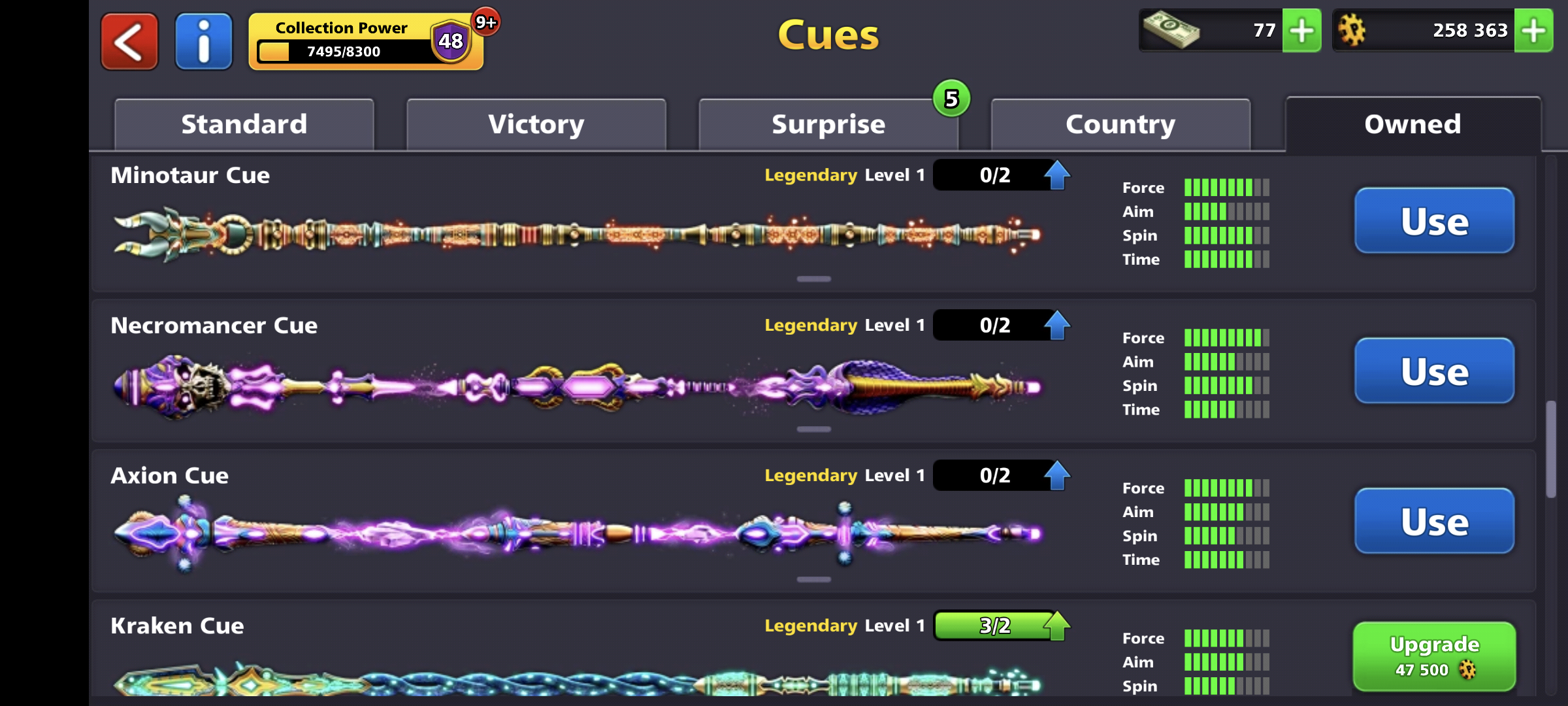Expand Minotaur Cue details handle

tap(814, 279)
